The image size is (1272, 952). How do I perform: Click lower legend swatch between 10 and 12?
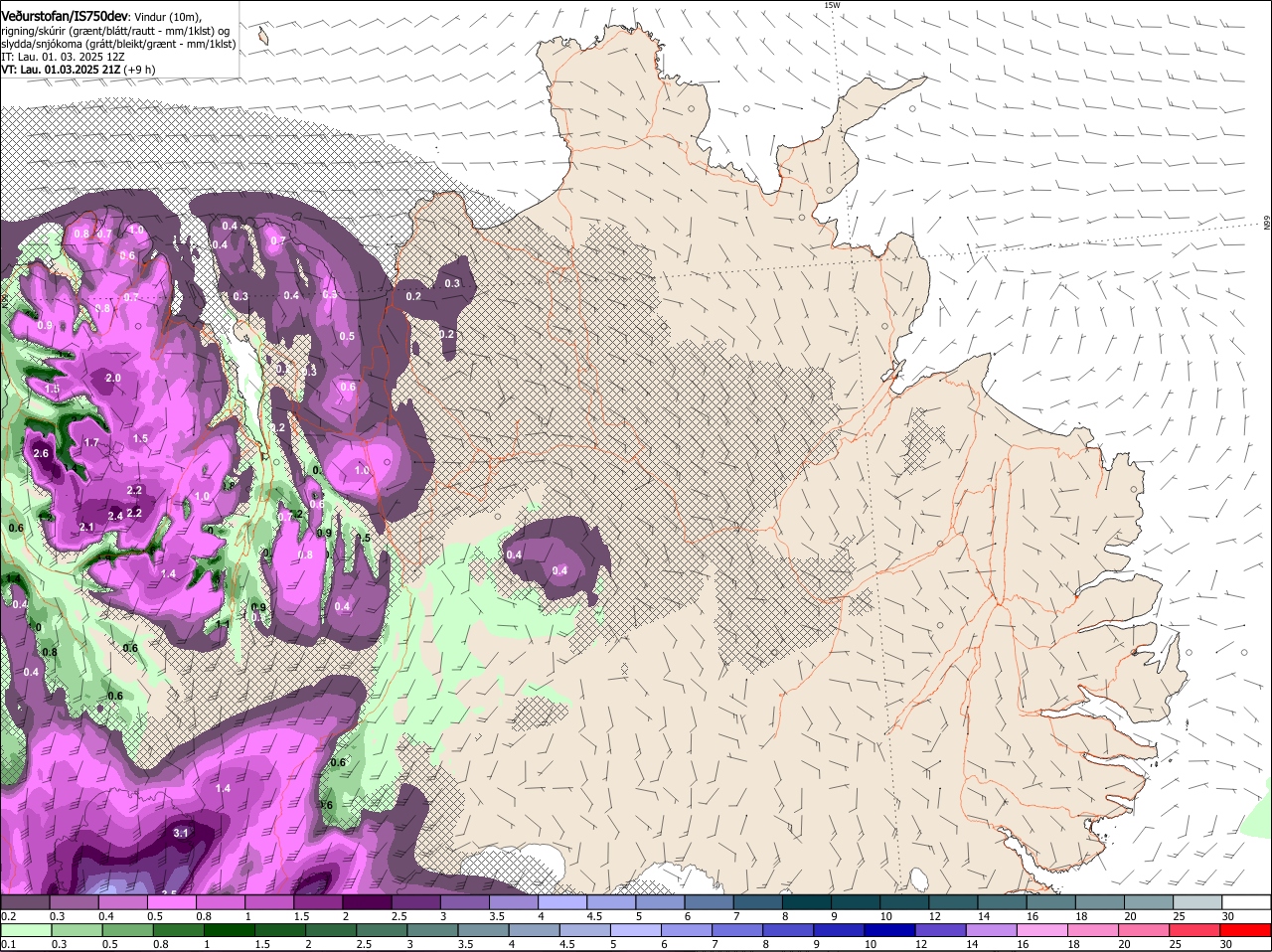[892, 930]
